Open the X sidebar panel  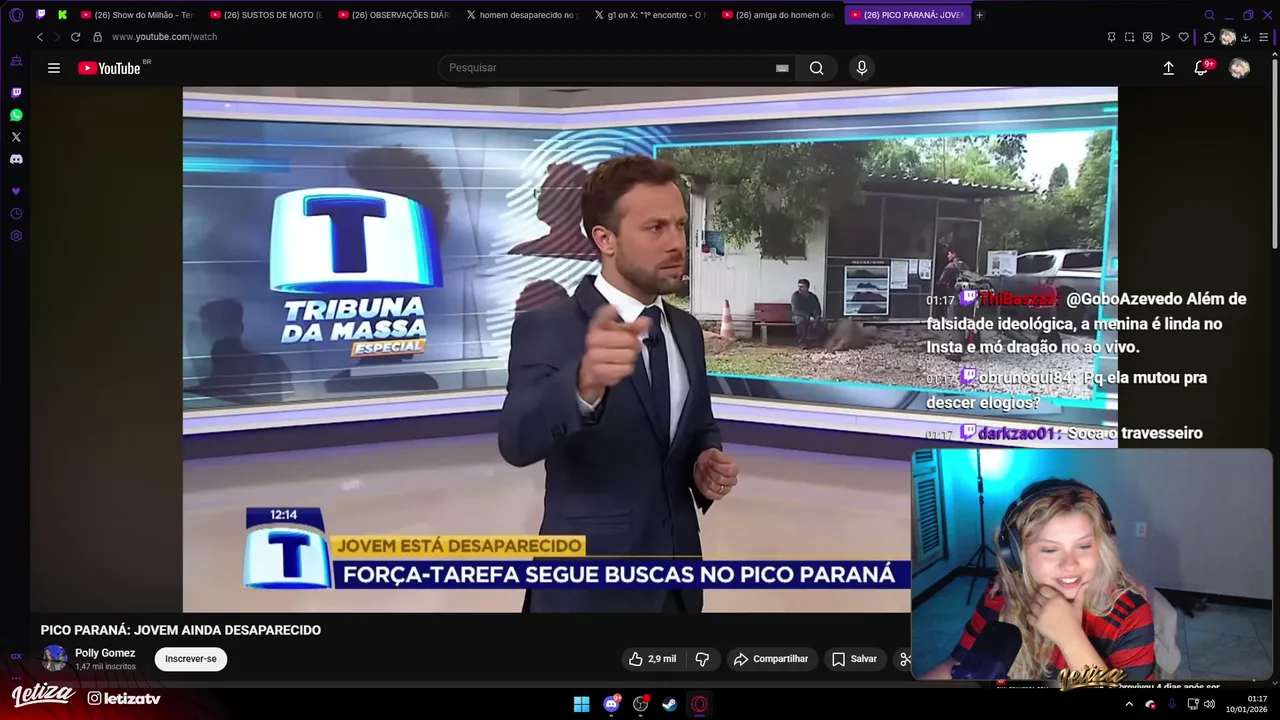pyautogui.click(x=16, y=137)
